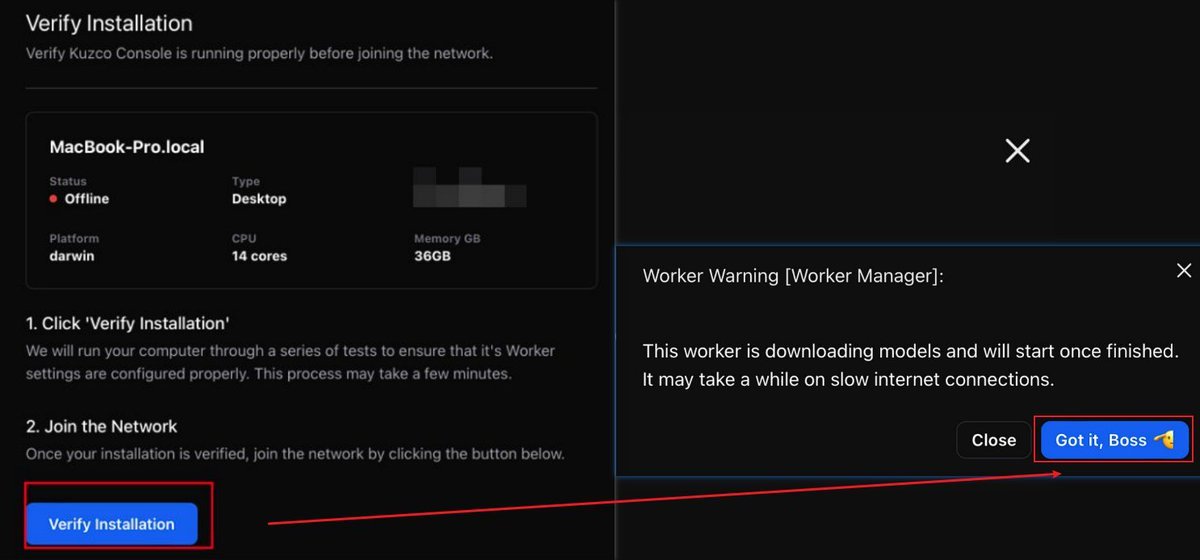The width and height of the screenshot is (1200, 560).
Task: Click the 14 cores CPU value
Action: (259, 256)
